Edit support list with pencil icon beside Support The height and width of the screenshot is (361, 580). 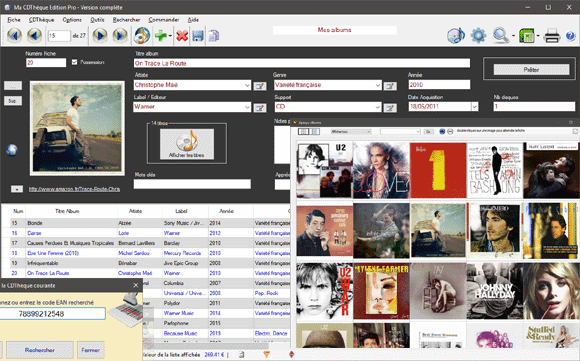(390, 108)
